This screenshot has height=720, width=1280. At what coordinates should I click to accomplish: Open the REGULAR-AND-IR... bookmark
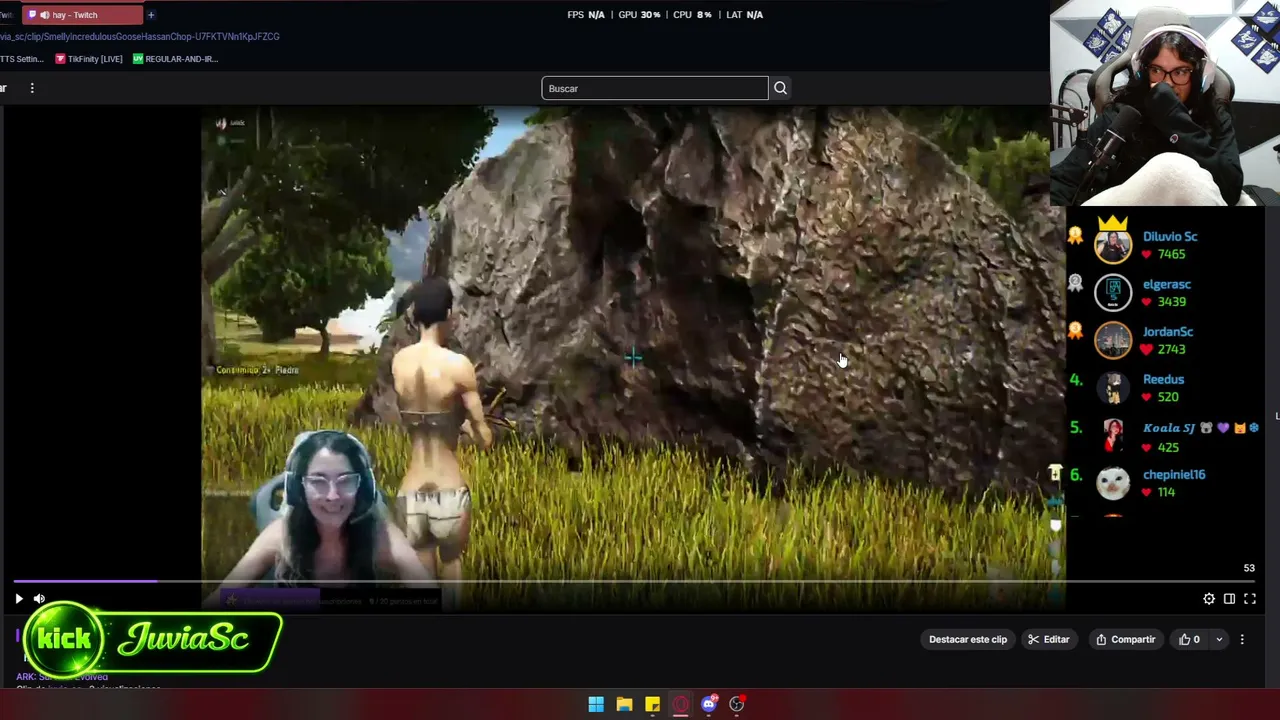pos(175,59)
